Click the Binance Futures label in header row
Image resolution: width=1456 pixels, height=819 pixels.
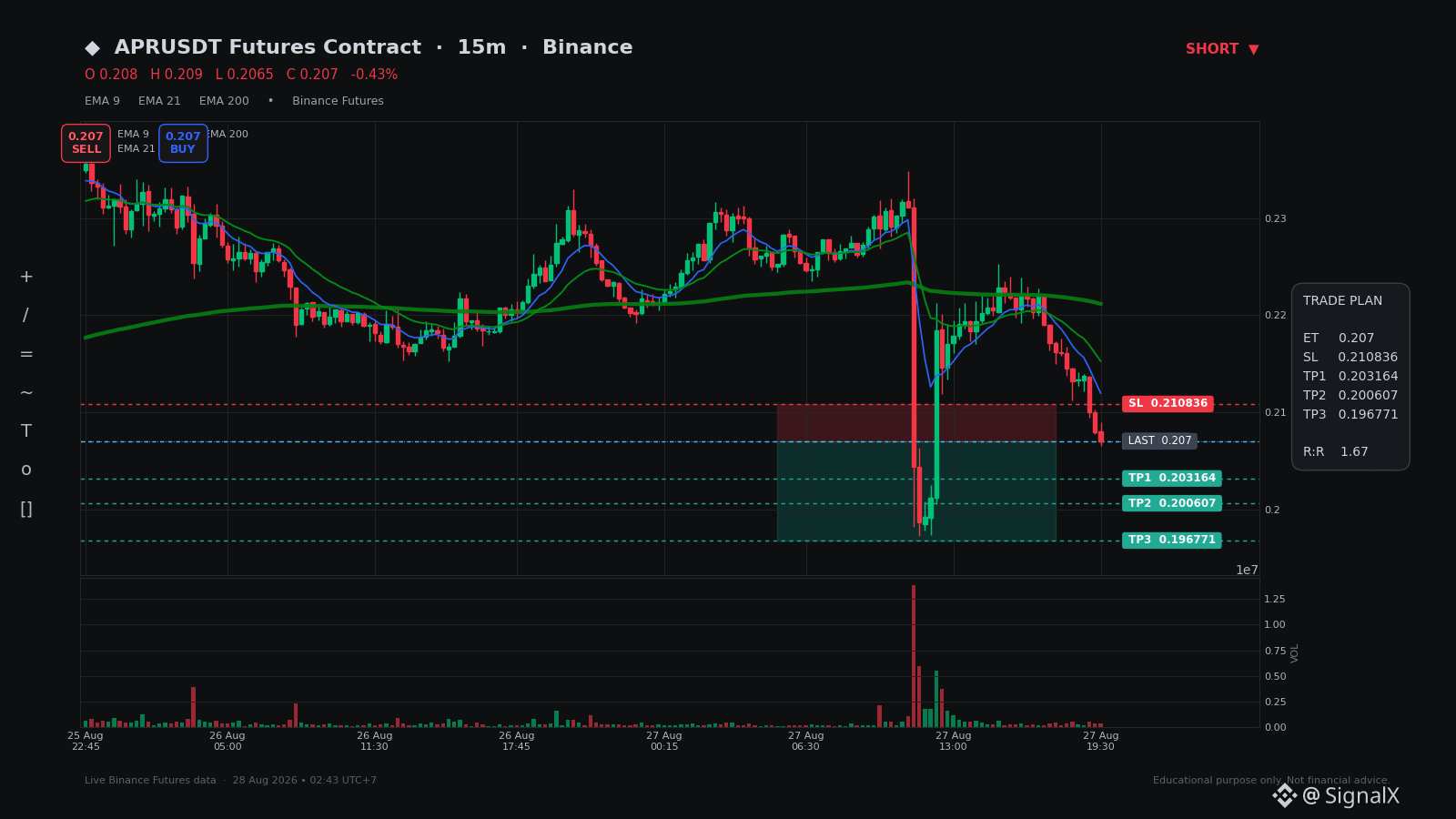338,101
